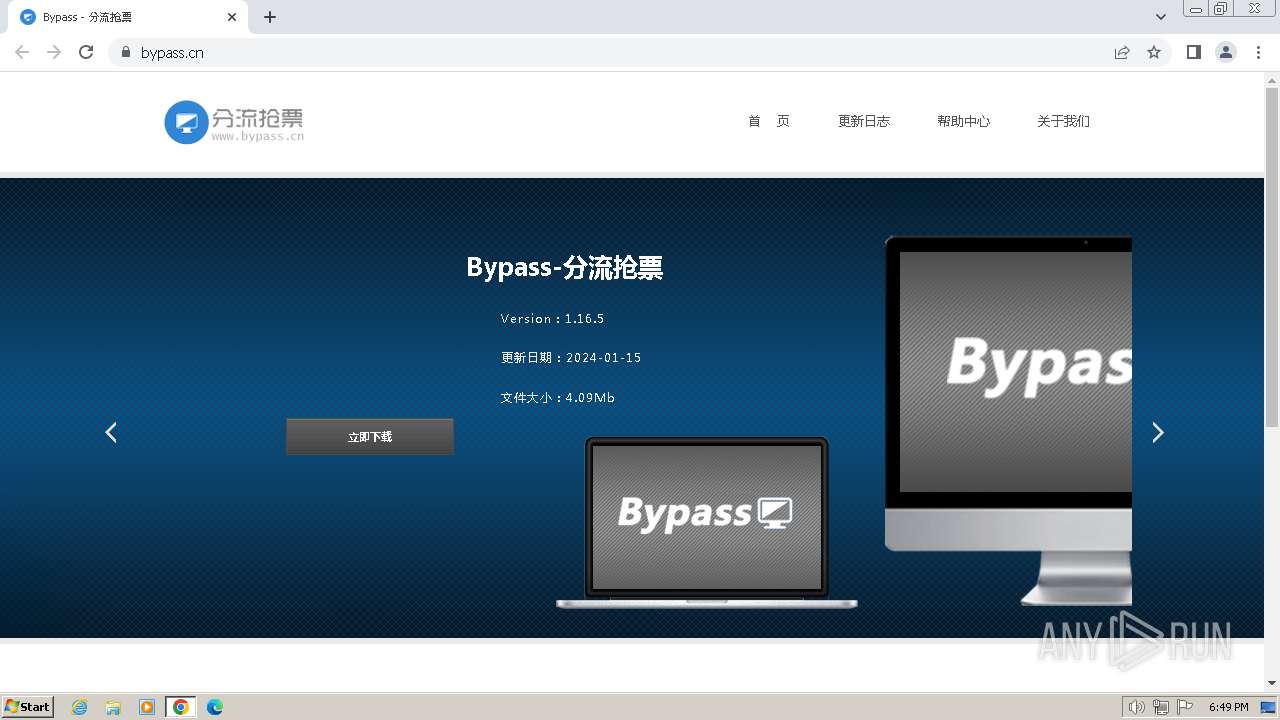This screenshot has width=1280, height=720.
Task: Select the Bypass - 分流抢票 tab
Action: pyautogui.click(x=127, y=17)
